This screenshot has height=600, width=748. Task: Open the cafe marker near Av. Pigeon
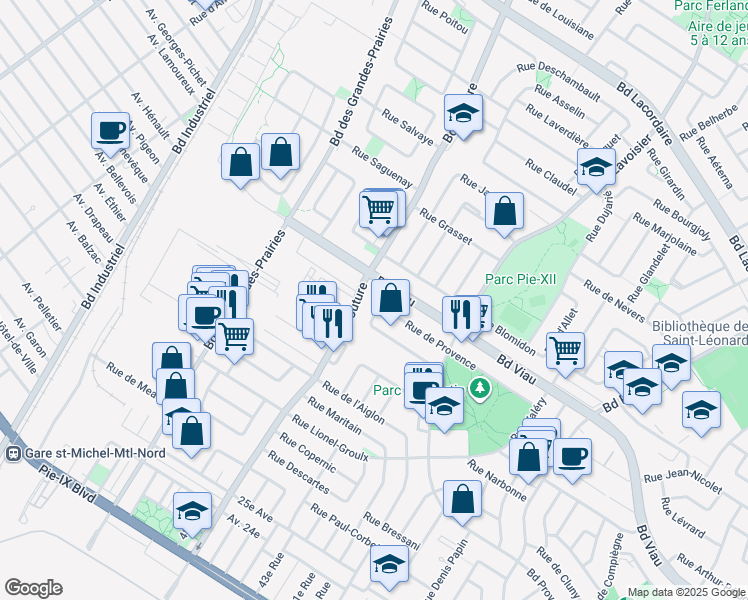(111, 132)
